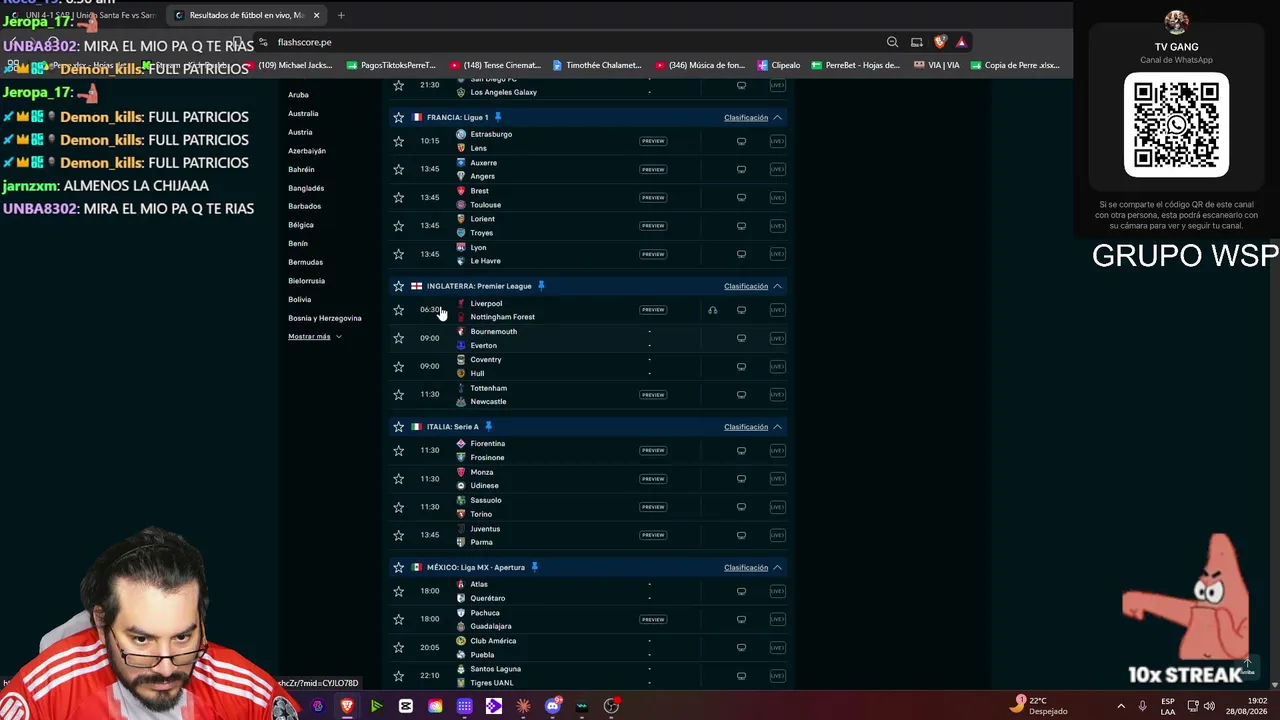Open a new browser tab with plus button

pyautogui.click(x=341, y=15)
